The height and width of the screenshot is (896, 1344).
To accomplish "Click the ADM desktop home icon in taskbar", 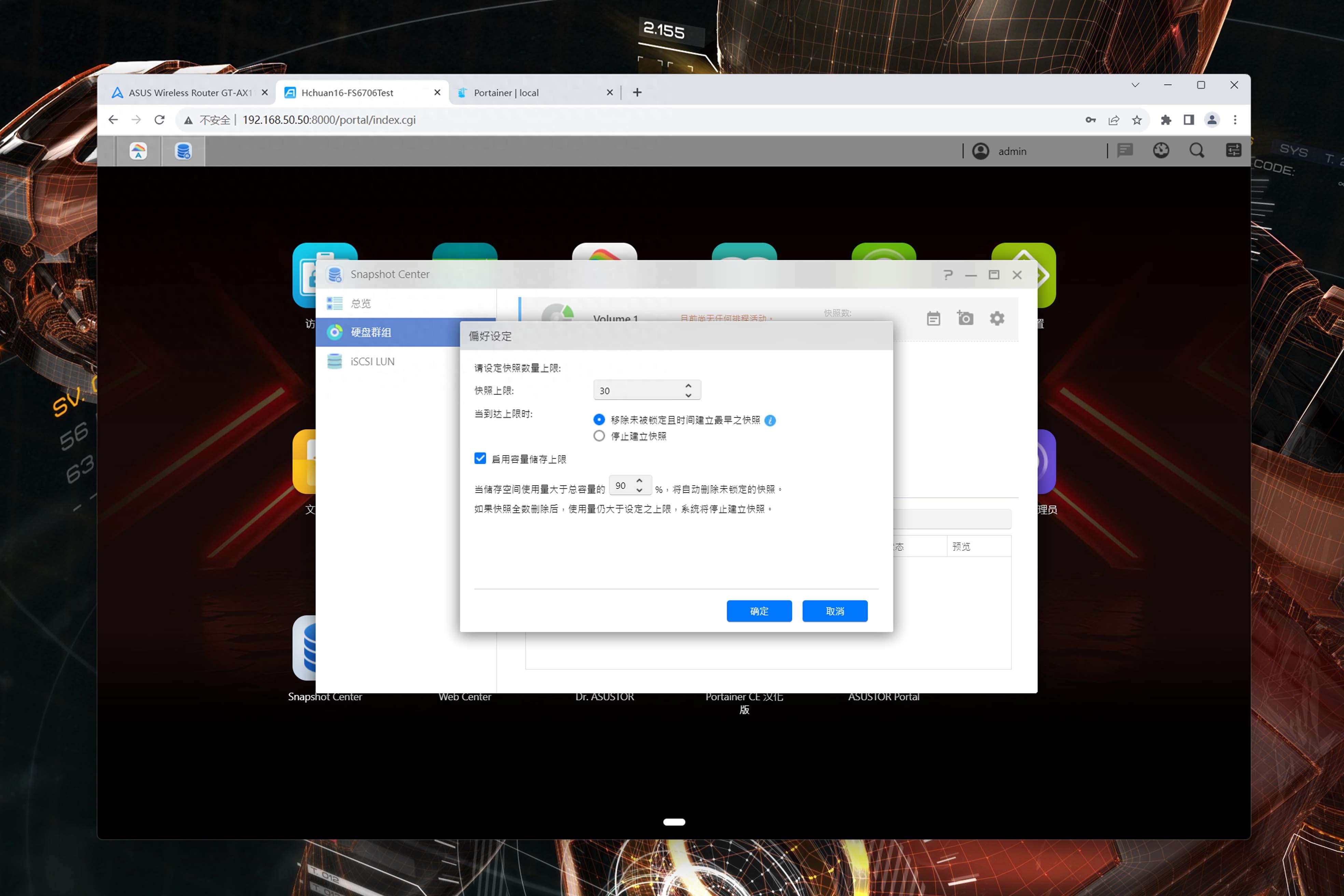I will pos(138,151).
